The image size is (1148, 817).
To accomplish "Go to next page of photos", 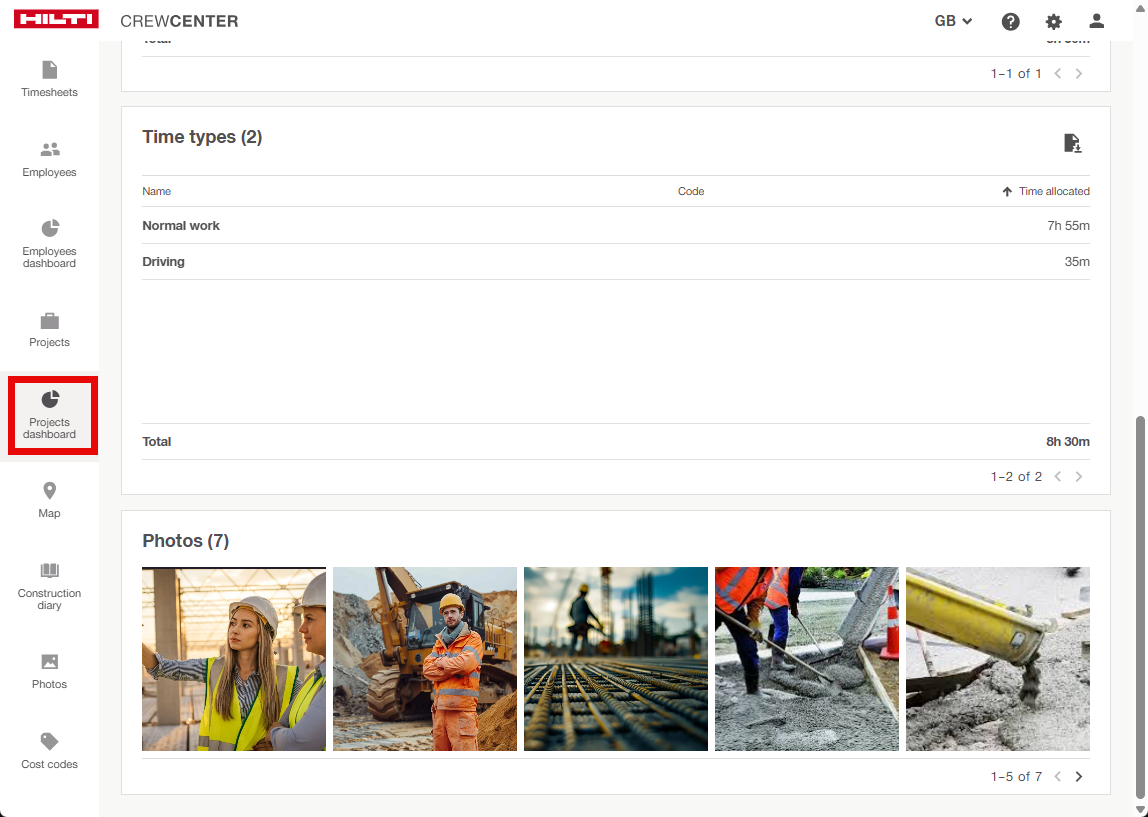I will pyautogui.click(x=1078, y=777).
